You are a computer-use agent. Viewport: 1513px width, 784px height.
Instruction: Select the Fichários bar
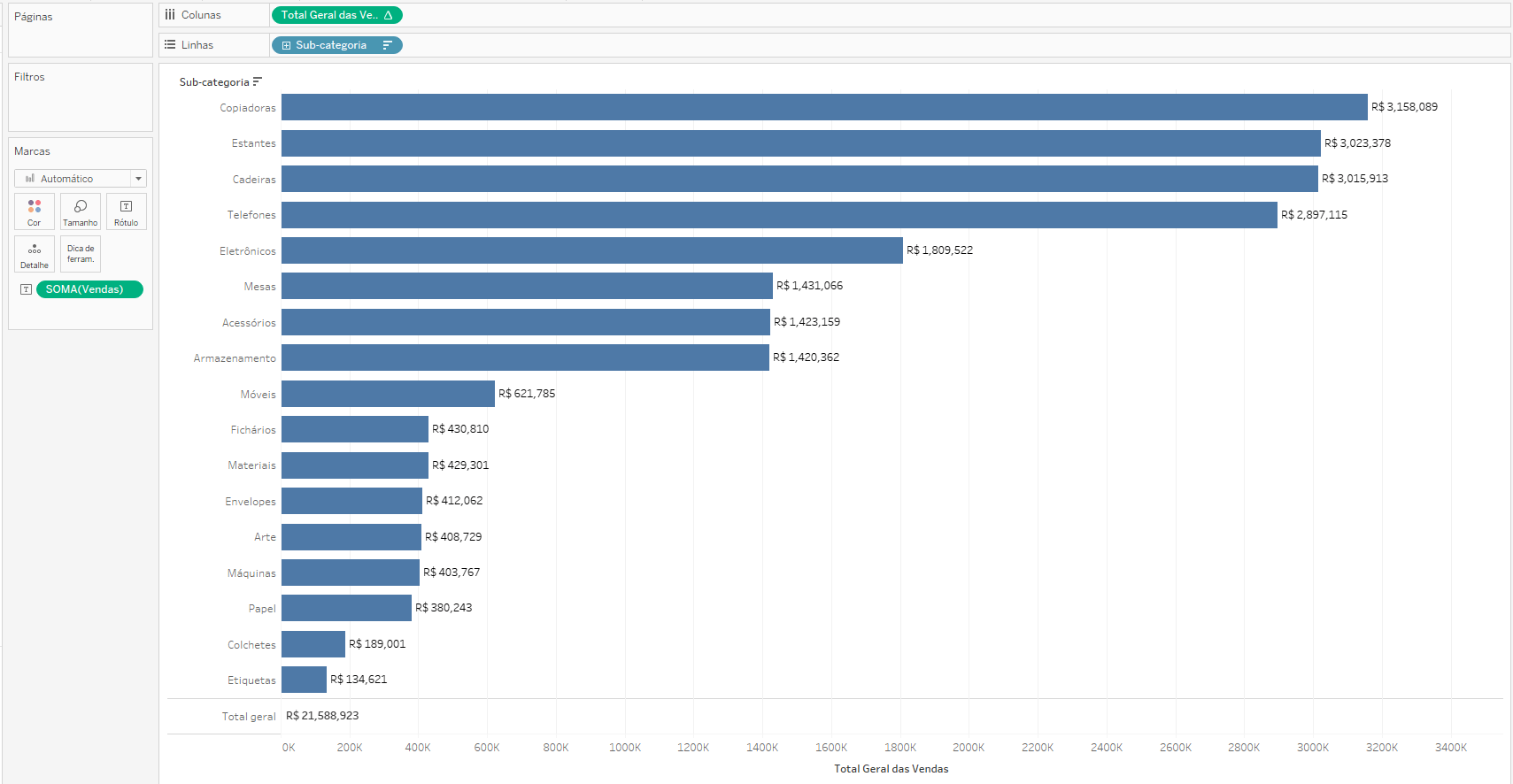355,429
